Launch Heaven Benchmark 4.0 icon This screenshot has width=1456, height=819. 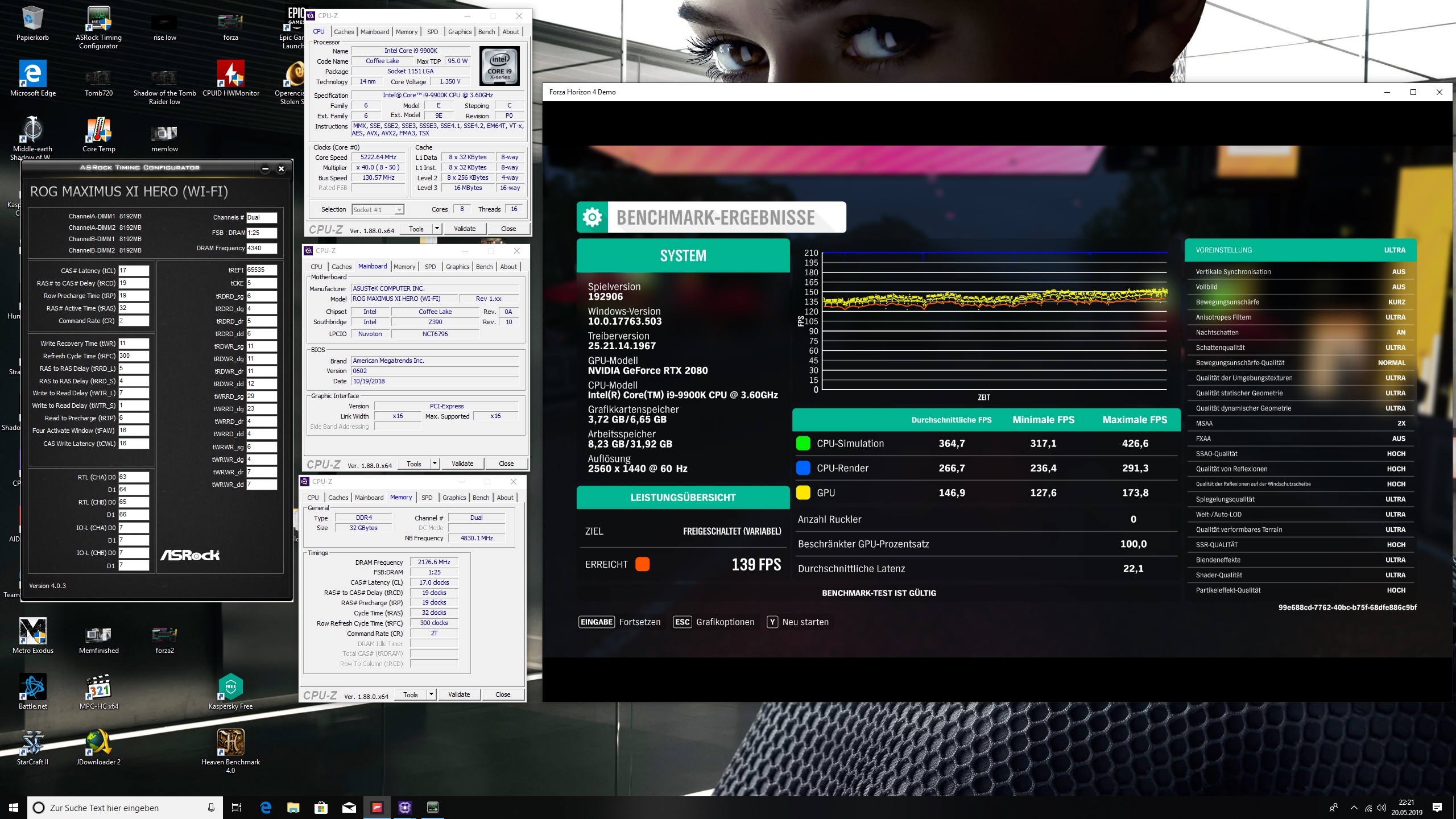tap(230, 743)
